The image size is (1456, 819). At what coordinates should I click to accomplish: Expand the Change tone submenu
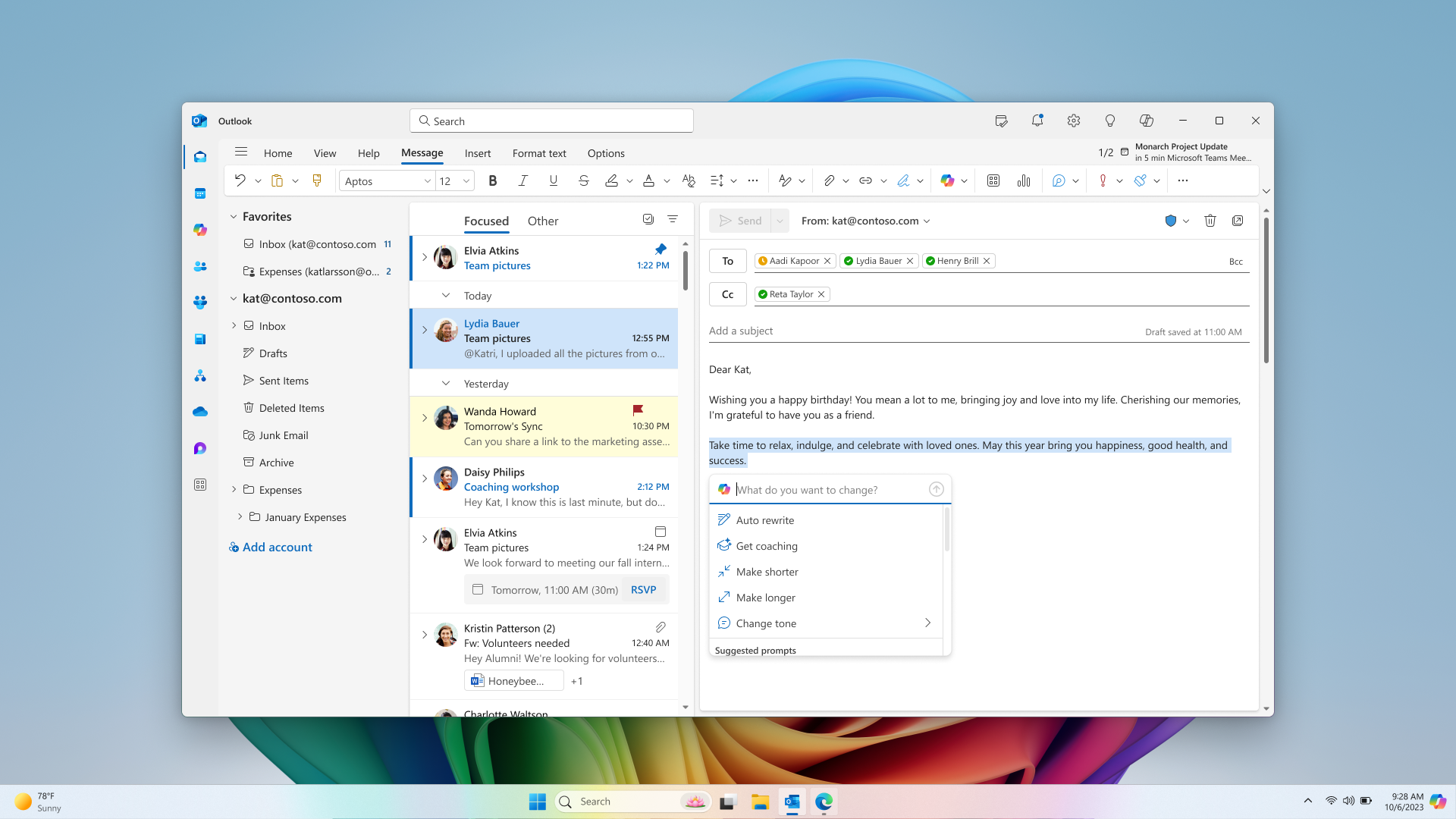[x=927, y=623]
